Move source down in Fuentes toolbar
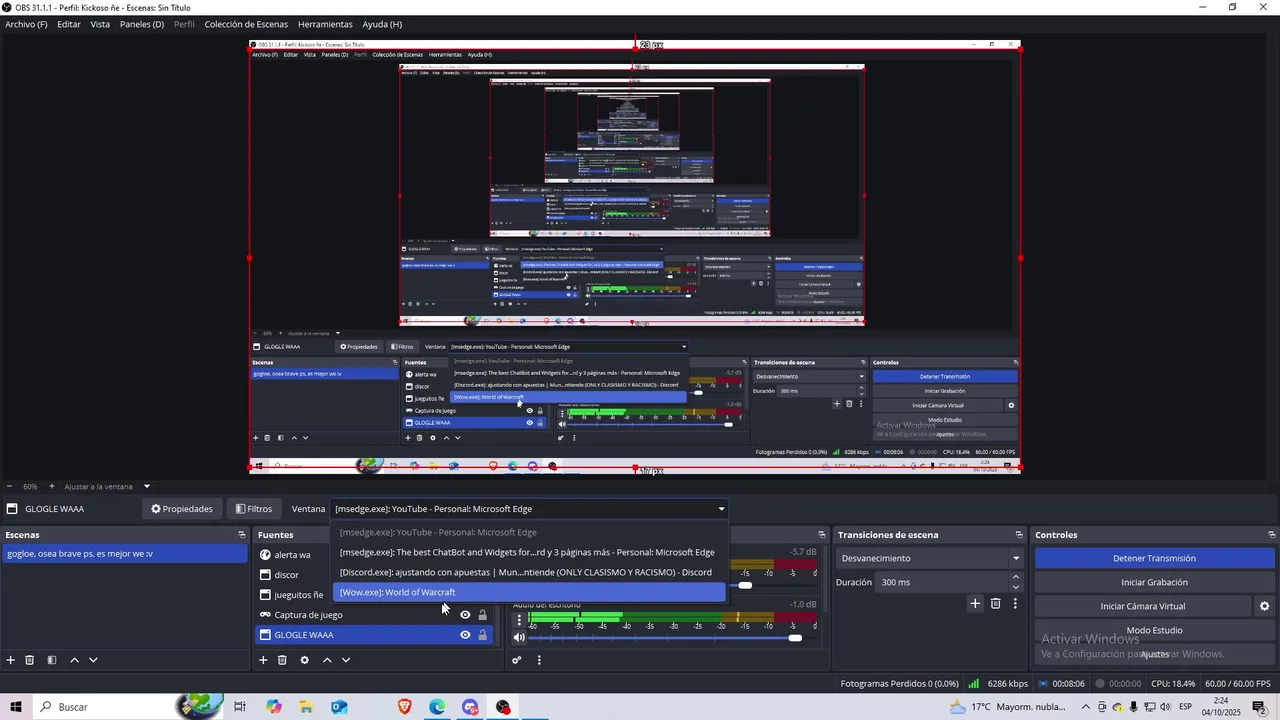This screenshot has width=1280, height=720. [x=346, y=660]
